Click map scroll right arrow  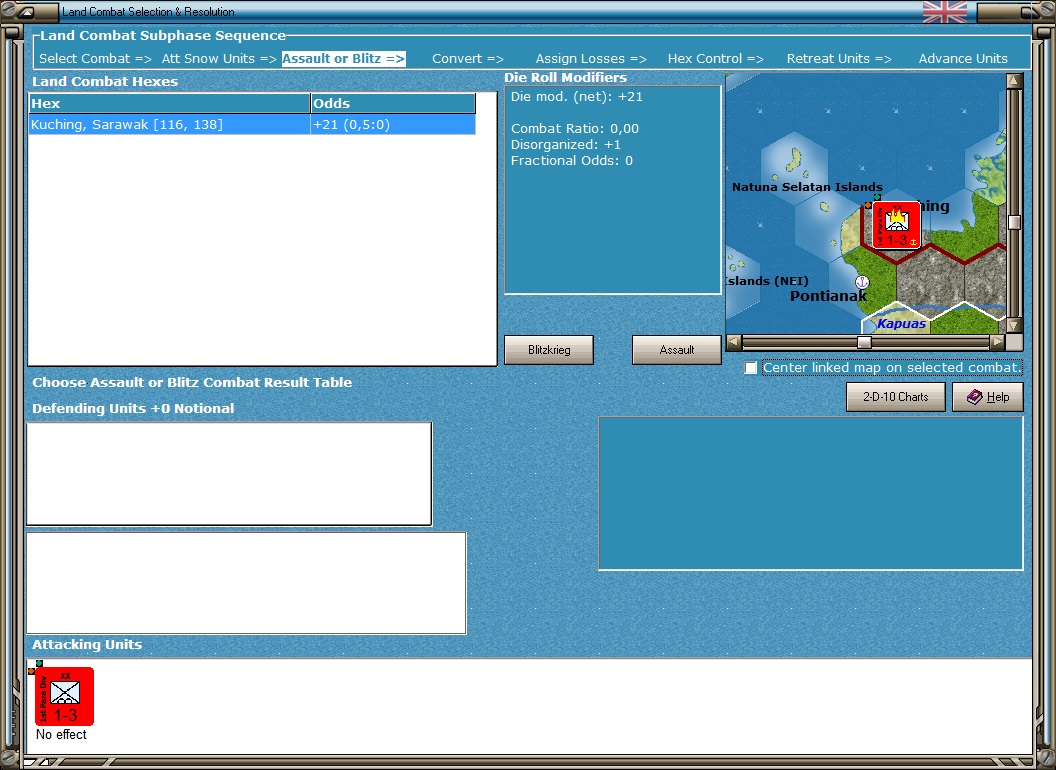pyautogui.click(x=997, y=342)
